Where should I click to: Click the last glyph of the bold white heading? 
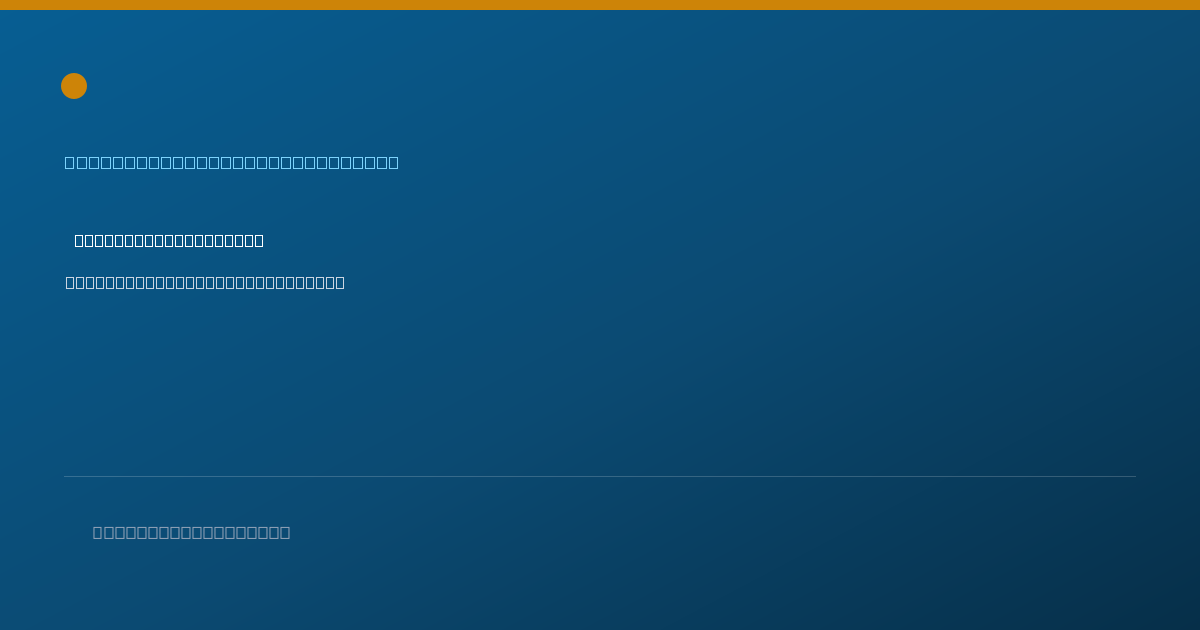[259, 241]
